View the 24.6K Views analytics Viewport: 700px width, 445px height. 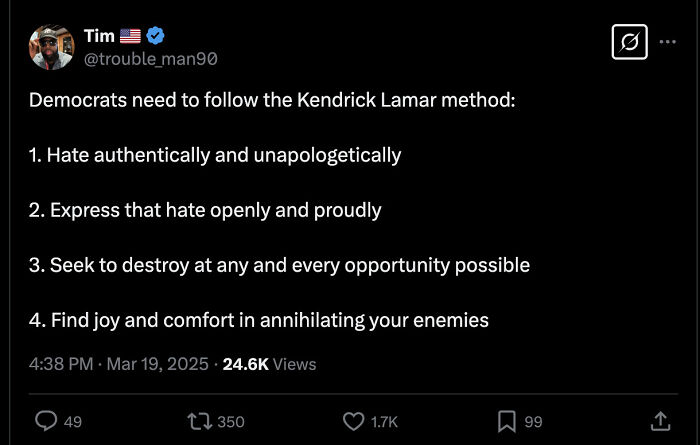tap(269, 364)
